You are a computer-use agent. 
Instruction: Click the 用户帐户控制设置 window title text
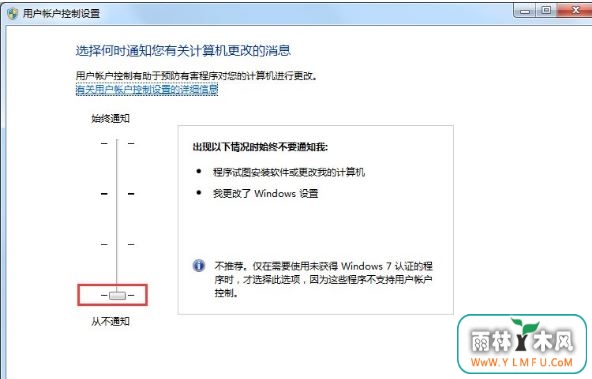tap(61, 14)
